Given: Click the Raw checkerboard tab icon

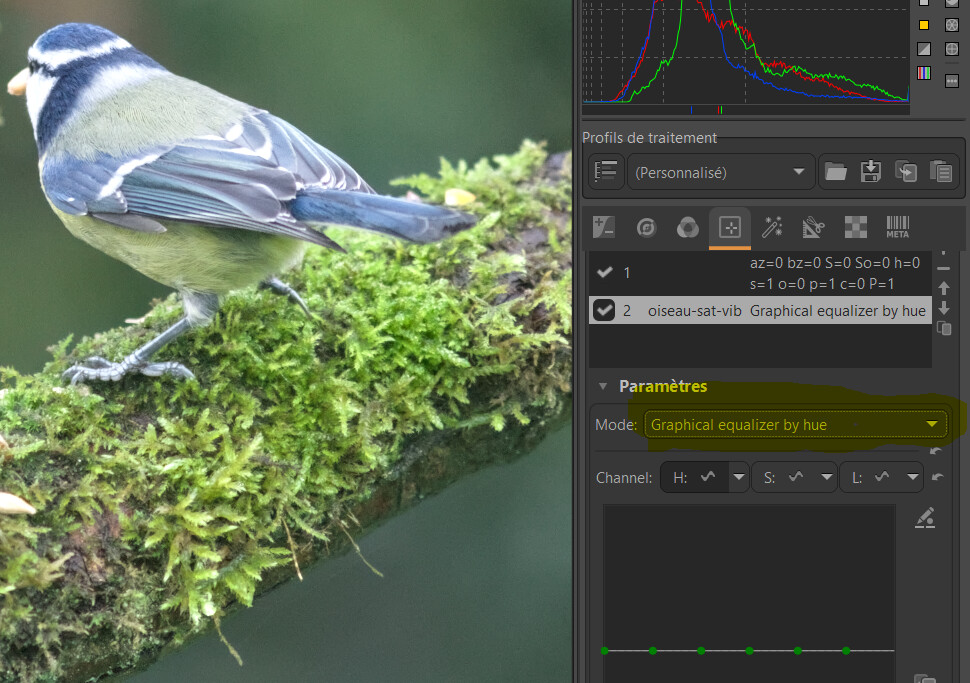Looking at the screenshot, I should click(x=855, y=227).
